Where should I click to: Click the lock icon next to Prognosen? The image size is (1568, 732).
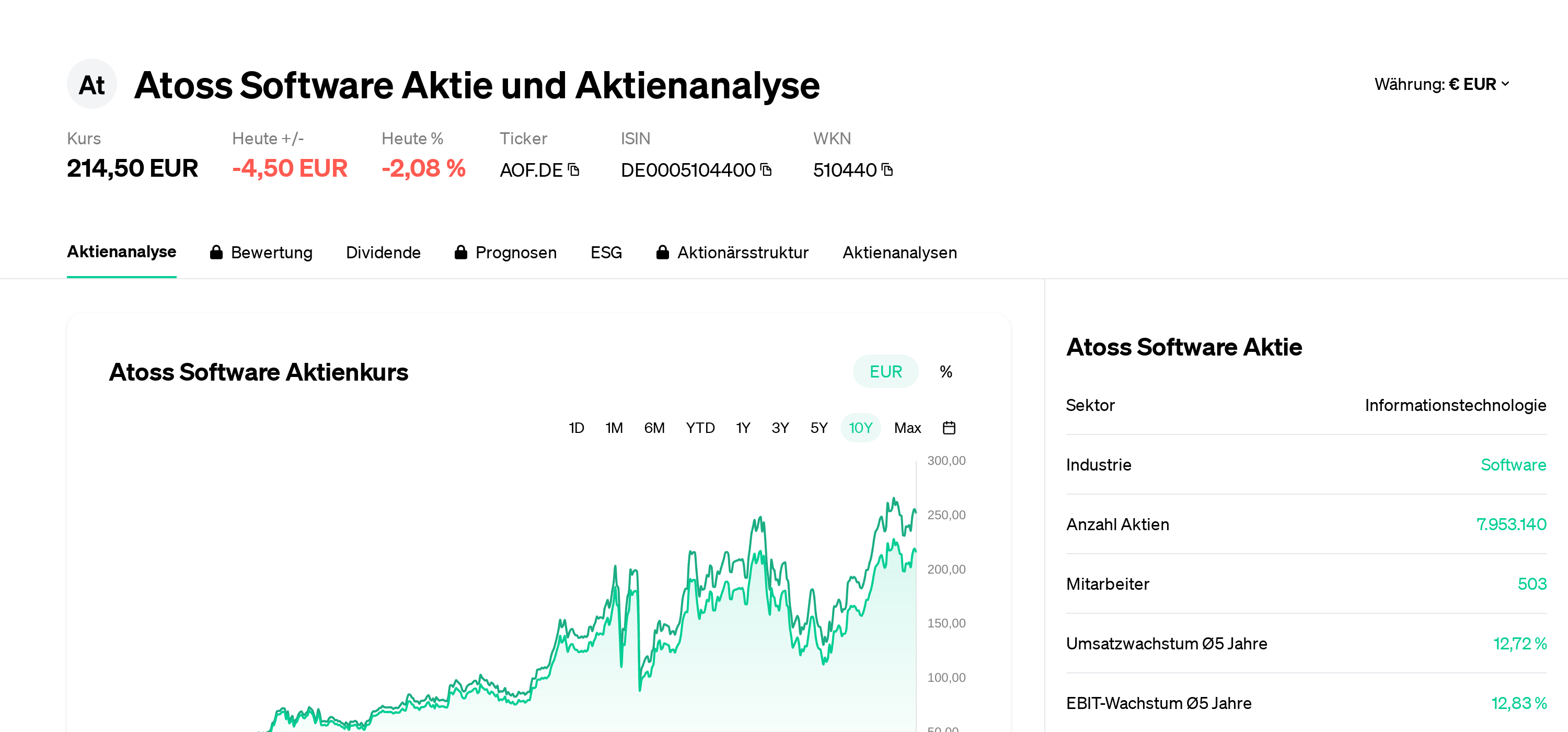click(461, 252)
